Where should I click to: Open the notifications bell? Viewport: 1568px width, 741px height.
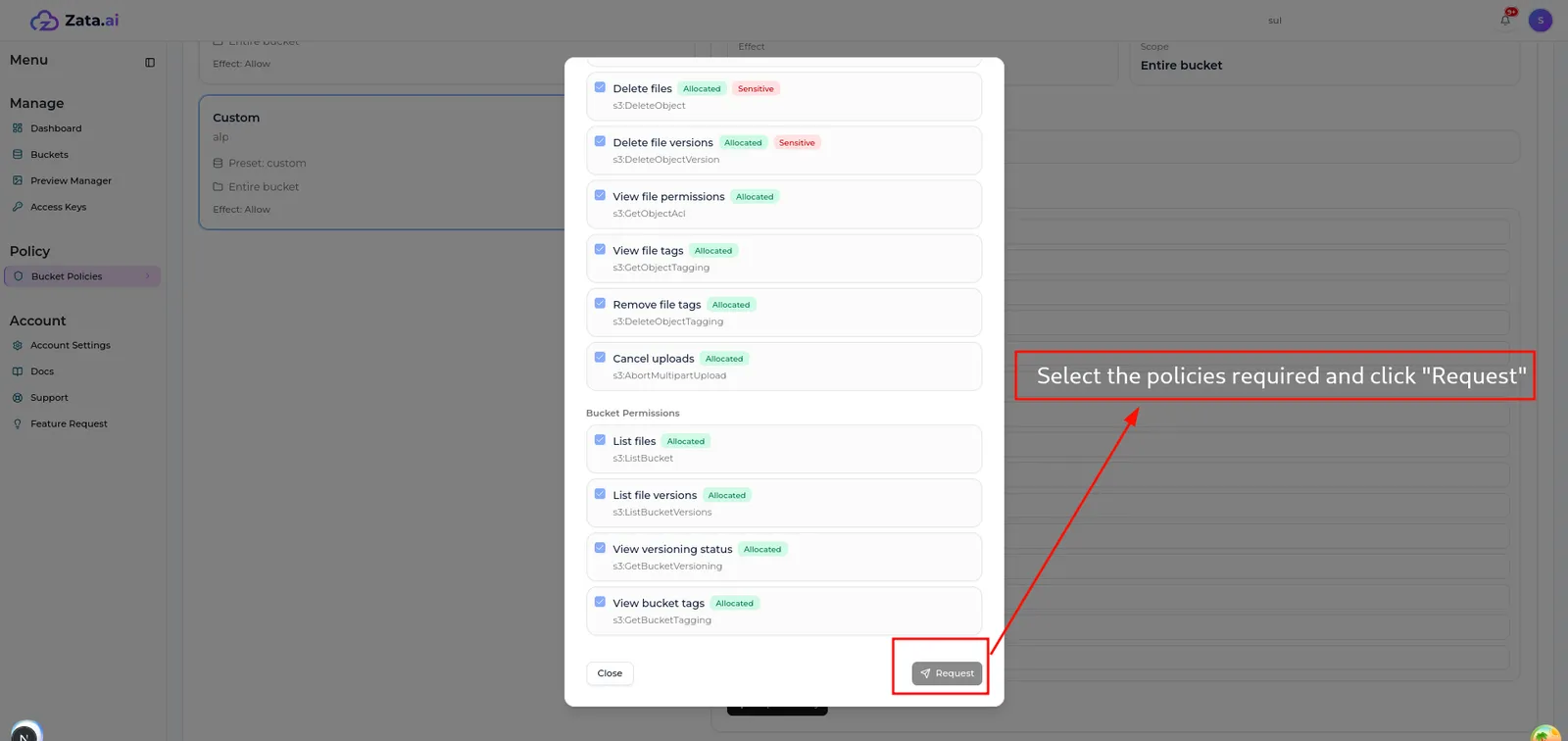[x=1505, y=20]
